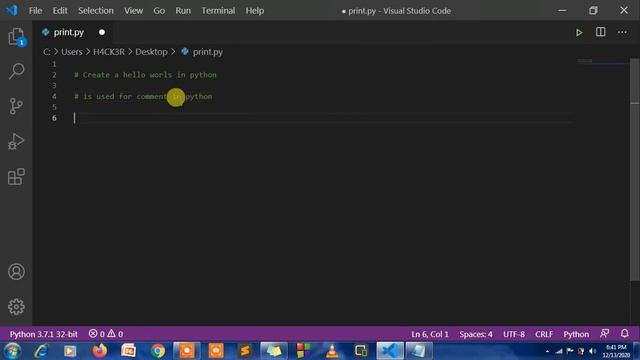The width and height of the screenshot is (640, 360).
Task: Expand H4CK3R breadcrumb segment
Action: (109, 52)
